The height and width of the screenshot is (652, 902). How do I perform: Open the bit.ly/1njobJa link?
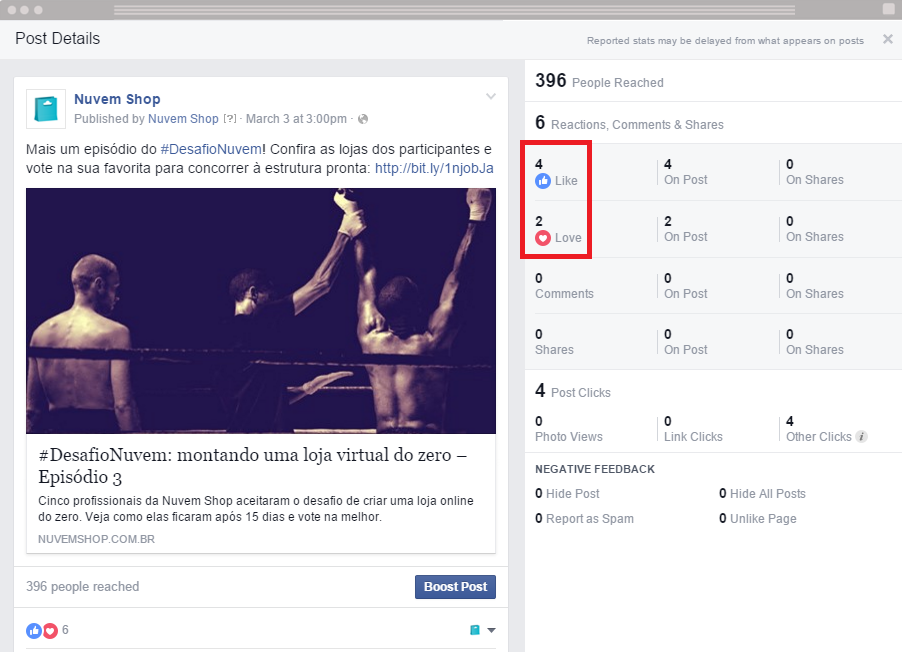(434, 168)
